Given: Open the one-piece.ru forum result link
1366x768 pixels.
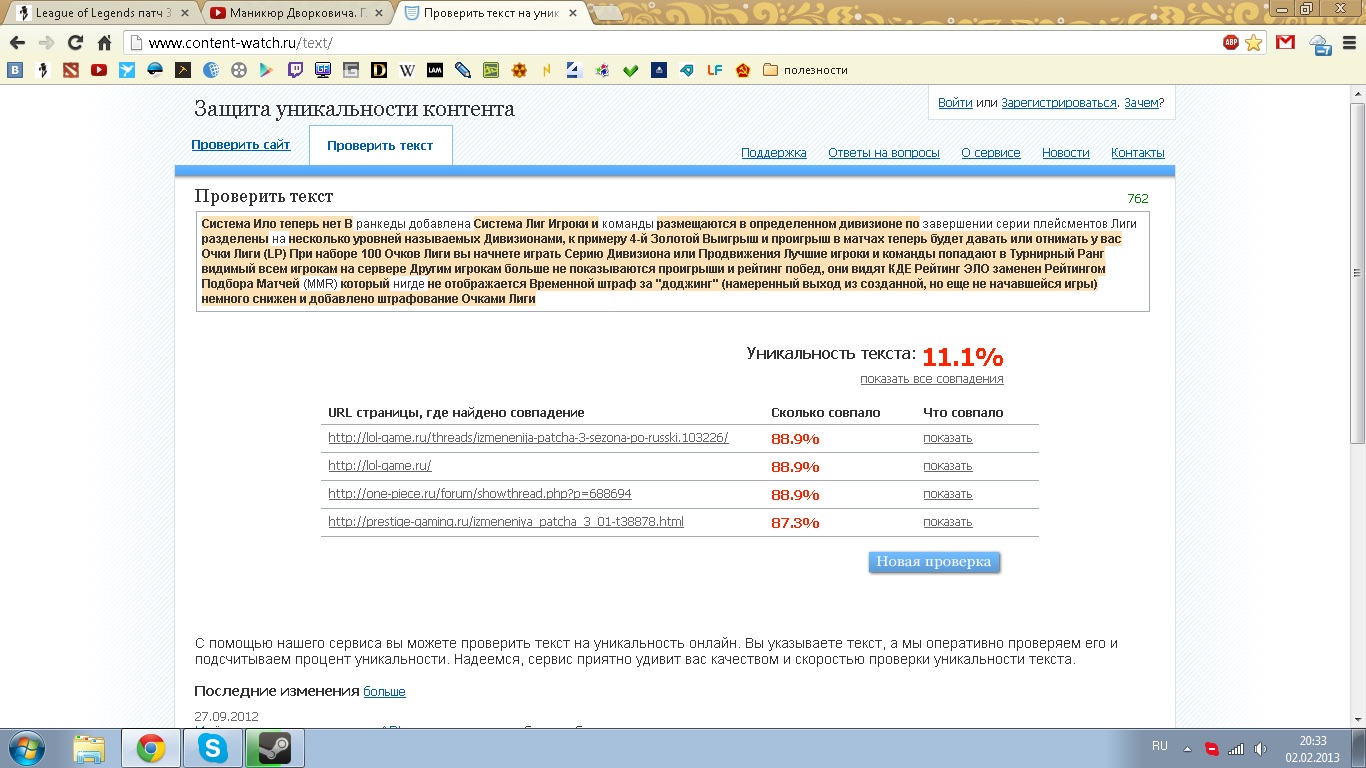Looking at the screenshot, I should click(480, 494).
